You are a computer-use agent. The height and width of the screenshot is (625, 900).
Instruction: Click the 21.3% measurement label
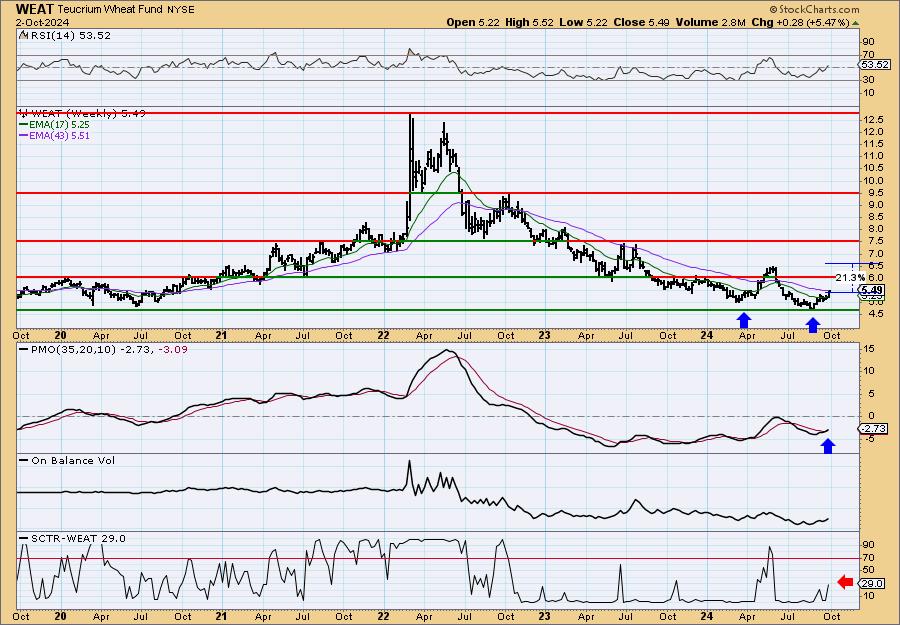click(x=850, y=278)
